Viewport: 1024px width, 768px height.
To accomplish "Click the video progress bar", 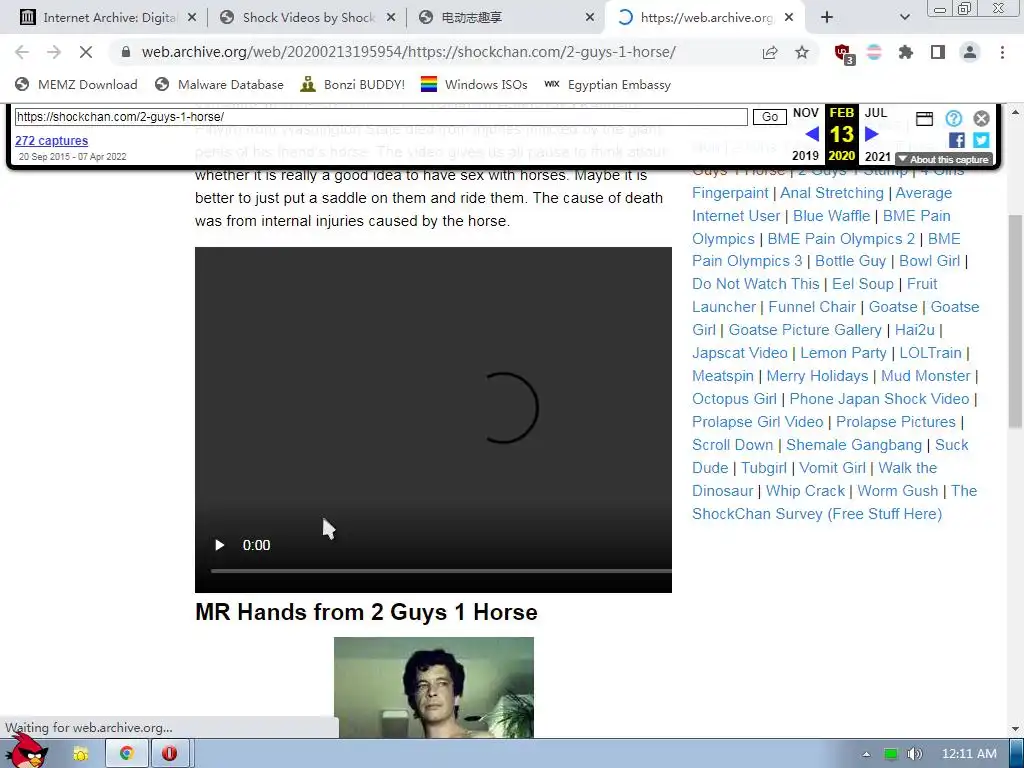I will (x=441, y=571).
